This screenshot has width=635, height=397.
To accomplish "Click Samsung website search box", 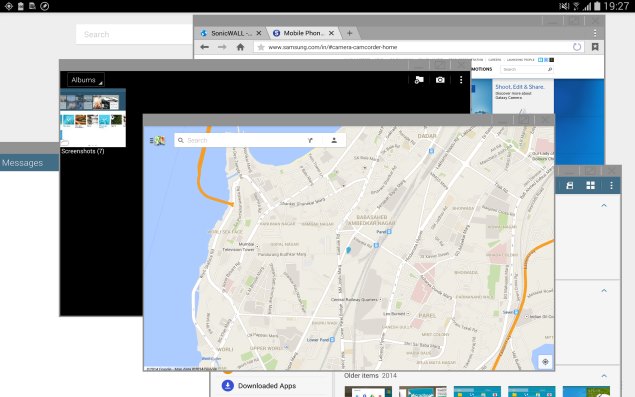I will [526, 69].
